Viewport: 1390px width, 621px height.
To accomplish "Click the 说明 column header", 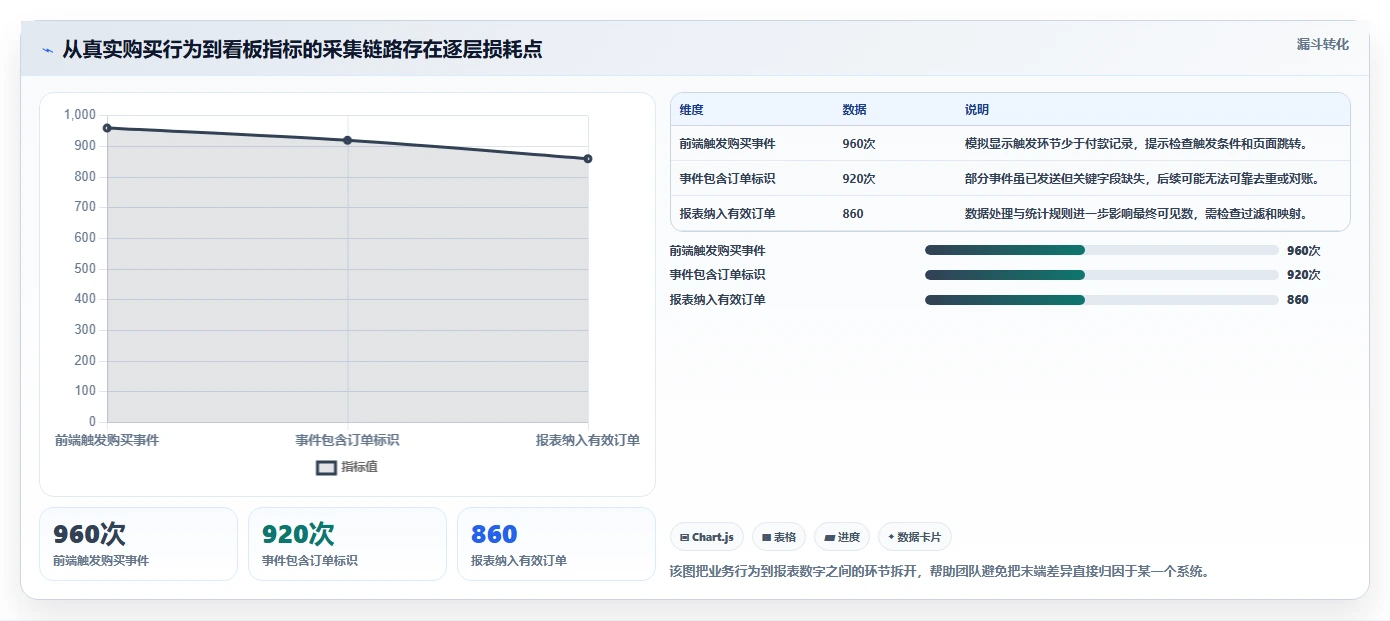I will coord(976,110).
